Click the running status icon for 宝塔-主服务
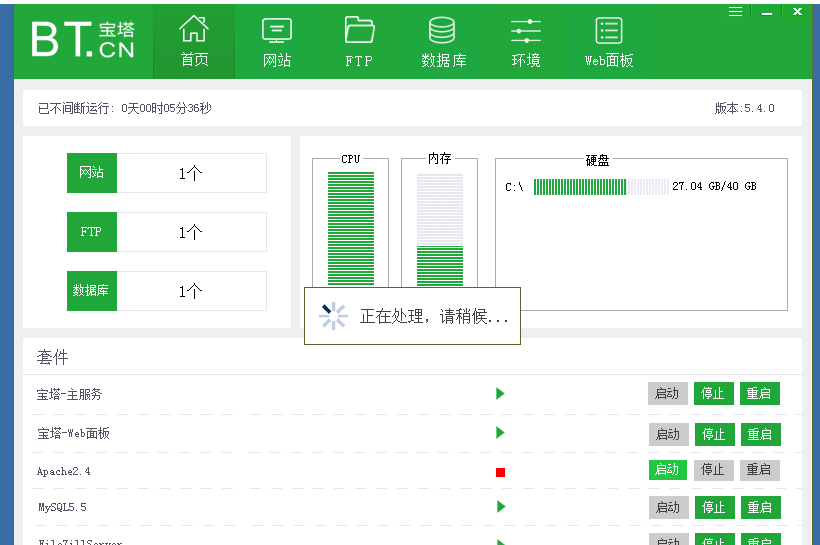This screenshot has height=545, width=820. pos(500,393)
